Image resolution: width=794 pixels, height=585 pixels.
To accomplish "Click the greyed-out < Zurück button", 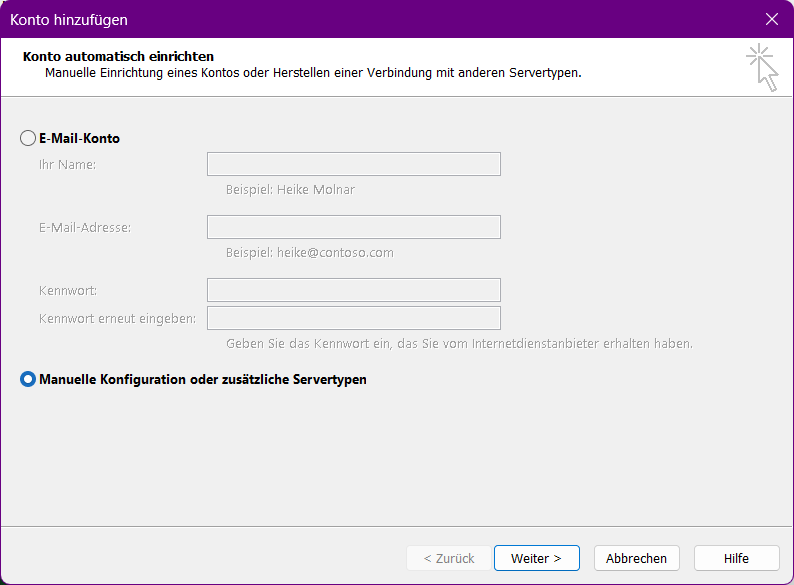I will tap(449, 558).
